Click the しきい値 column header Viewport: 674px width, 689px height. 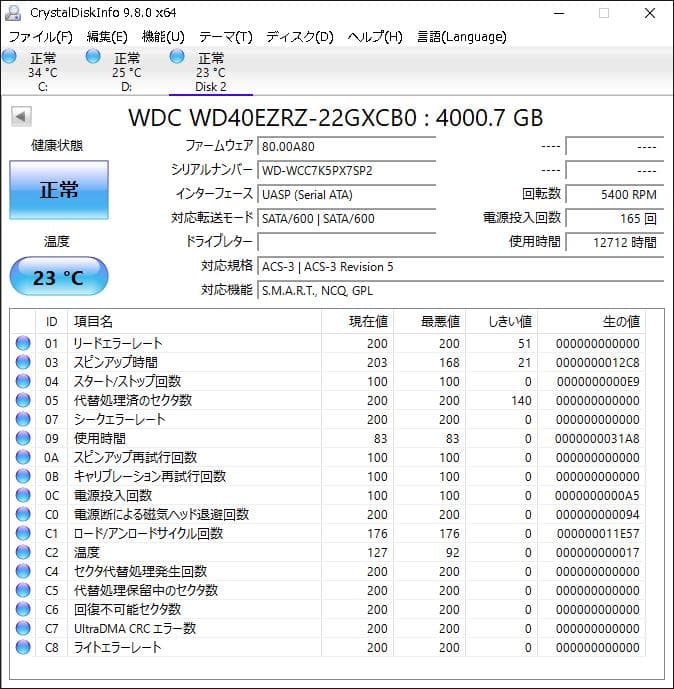[501, 322]
